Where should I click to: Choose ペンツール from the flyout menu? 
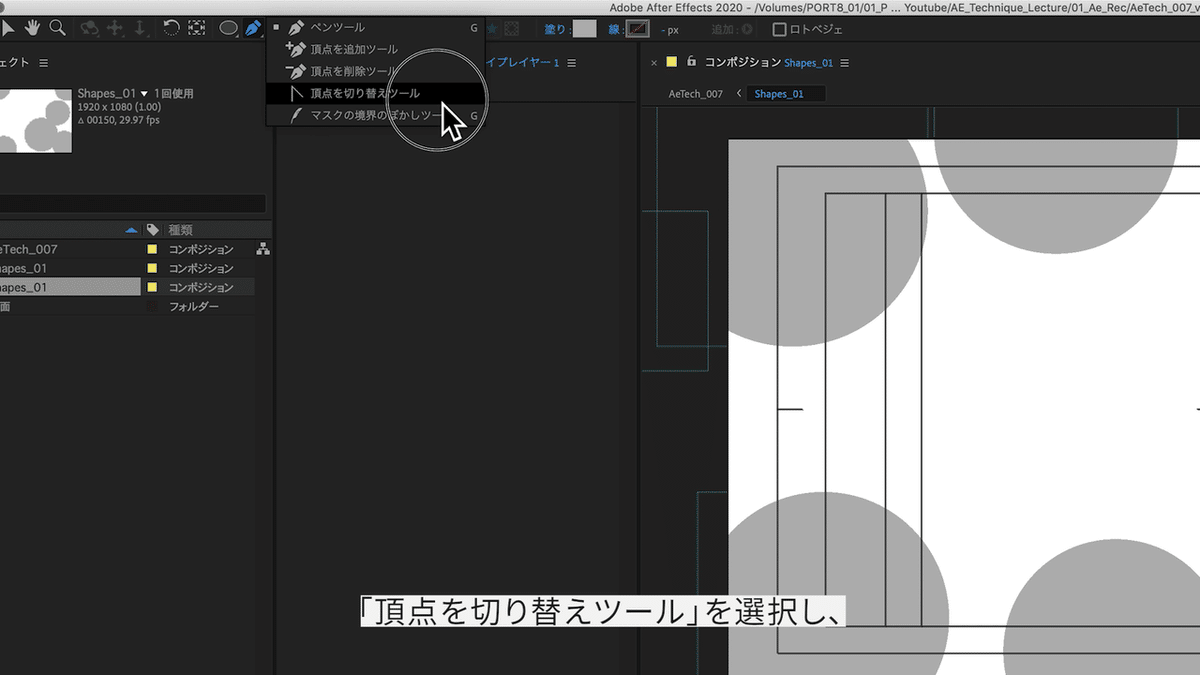375,27
